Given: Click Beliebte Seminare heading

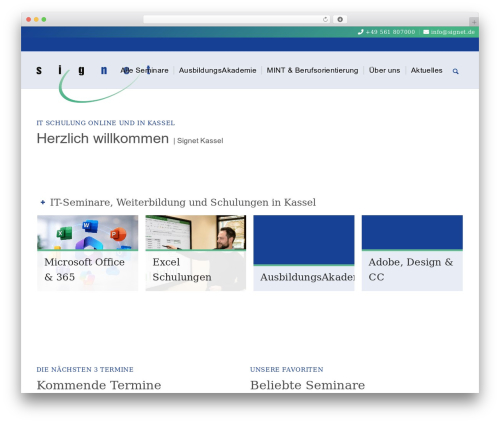Looking at the screenshot, I should coord(308,385).
